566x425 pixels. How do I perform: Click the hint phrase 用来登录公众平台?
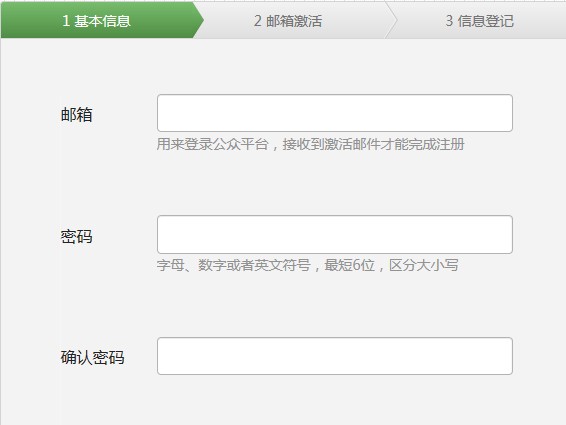coord(213,144)
